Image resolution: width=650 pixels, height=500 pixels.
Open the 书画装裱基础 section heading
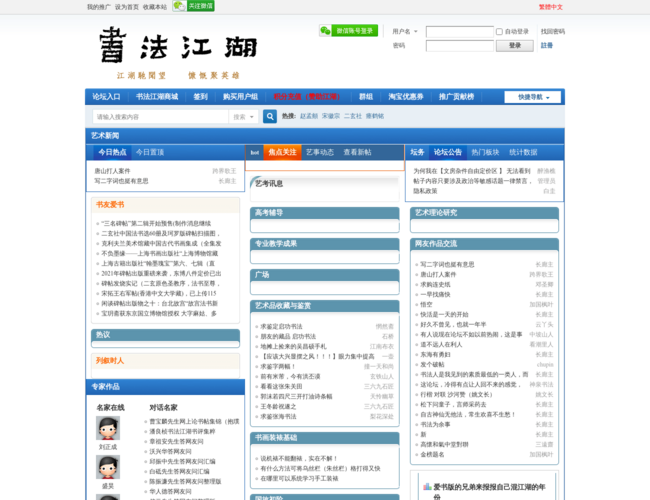[x=276, y=438]
